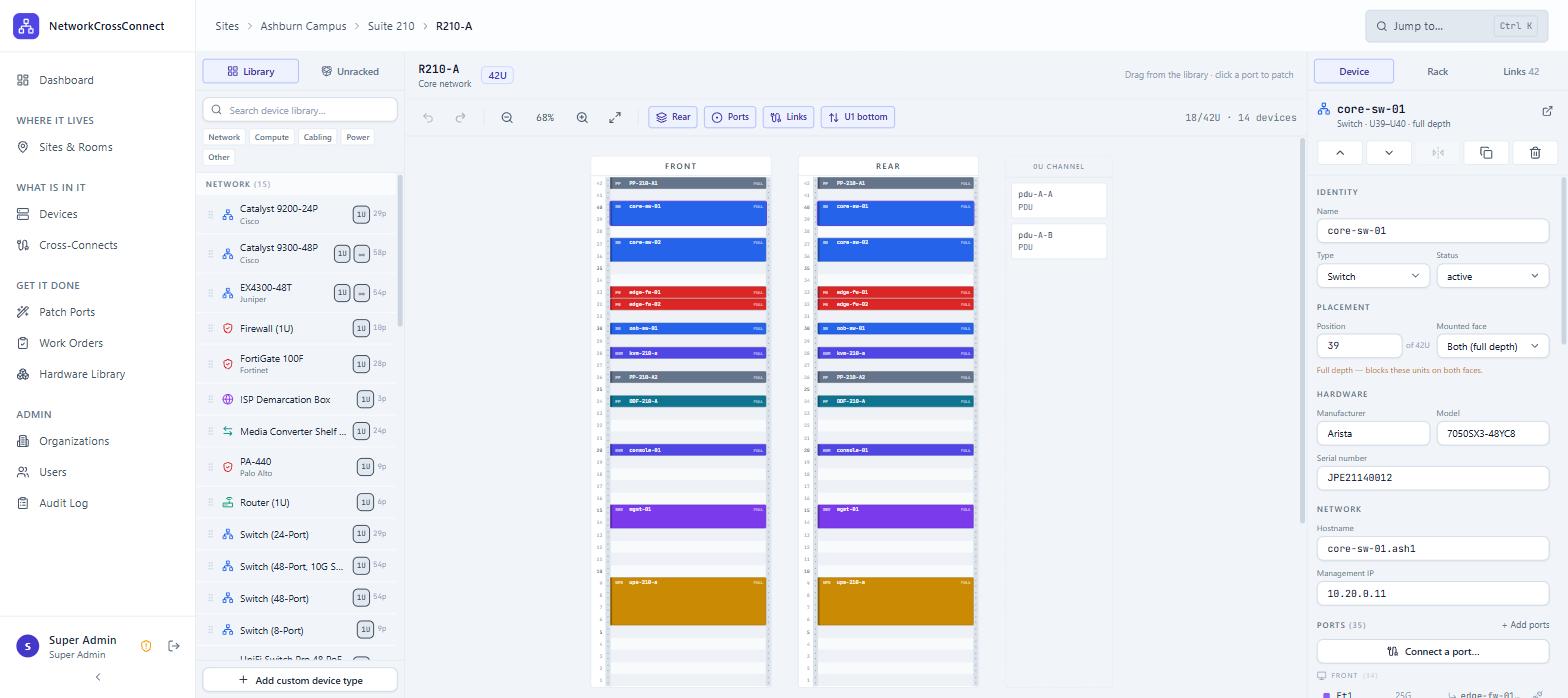Duplicate the selected device
1568x698 pixels.
click(1486, 152)
